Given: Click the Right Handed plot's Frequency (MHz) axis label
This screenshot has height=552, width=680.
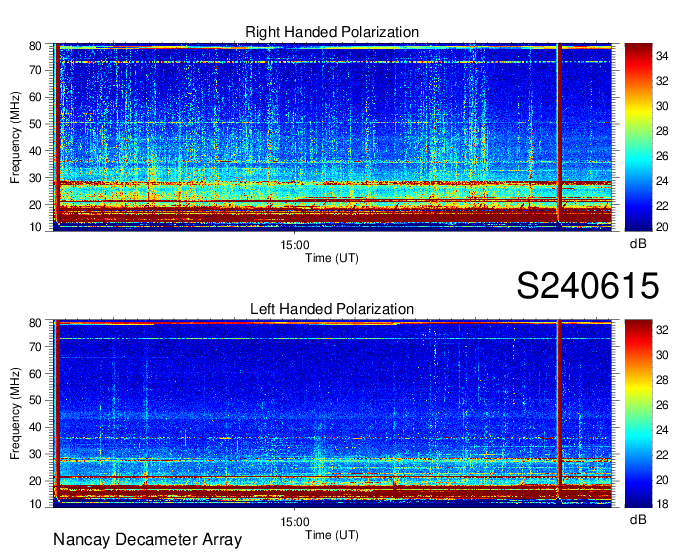Looking at the screenshot, I should (15, 137).
